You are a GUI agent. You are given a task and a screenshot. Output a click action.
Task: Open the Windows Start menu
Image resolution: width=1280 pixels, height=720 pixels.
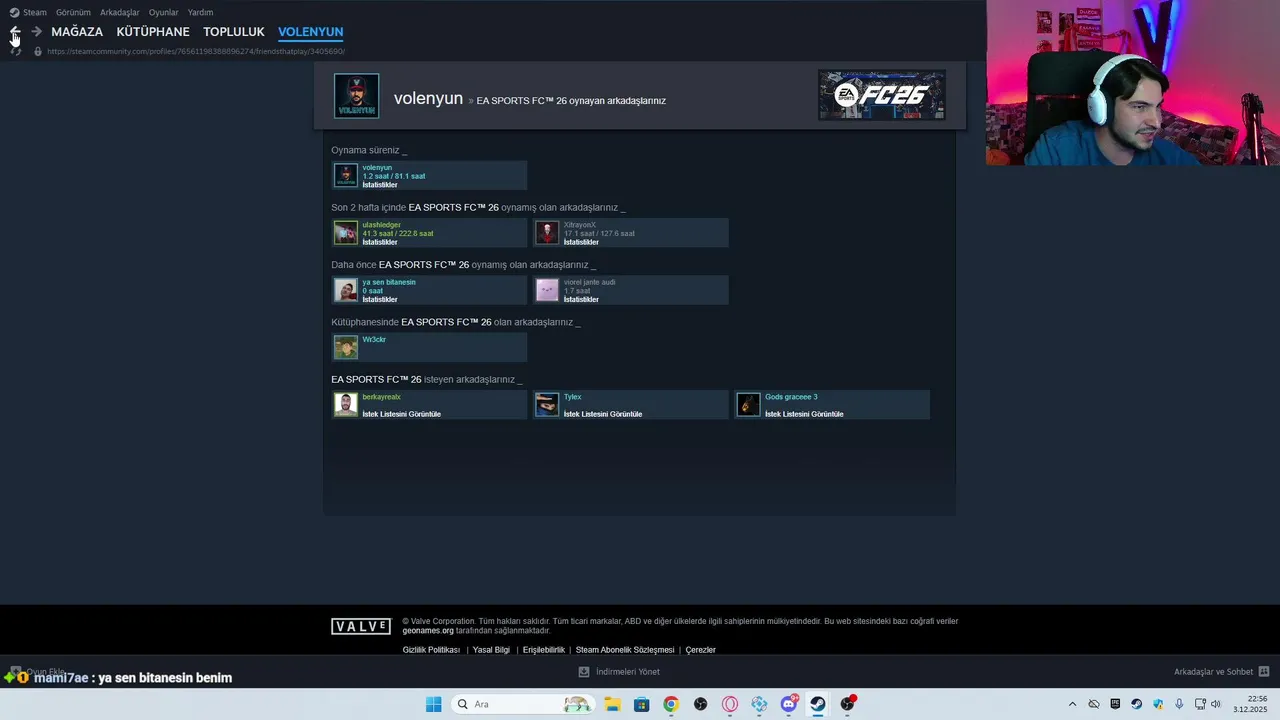click(433, 704)
